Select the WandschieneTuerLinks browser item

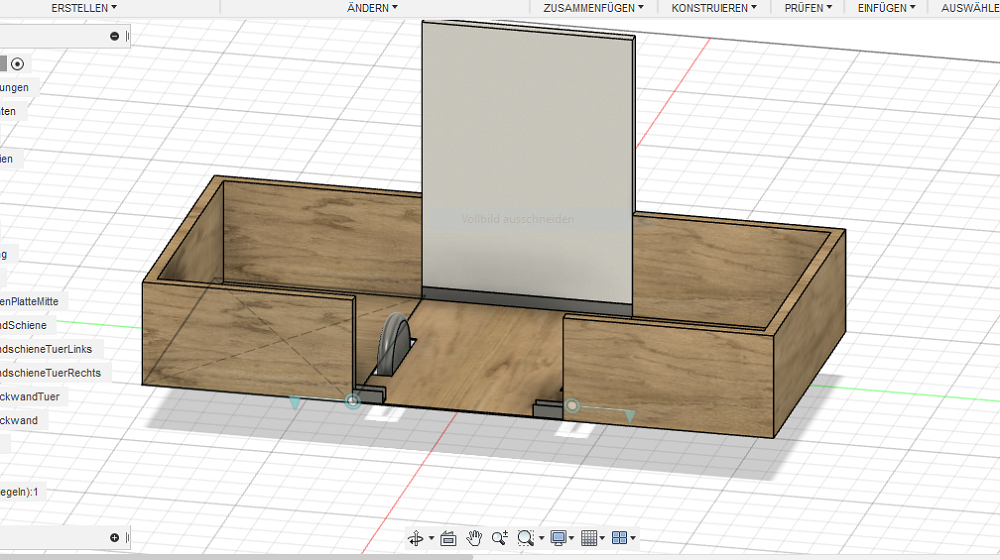click(x=45, y=349)
